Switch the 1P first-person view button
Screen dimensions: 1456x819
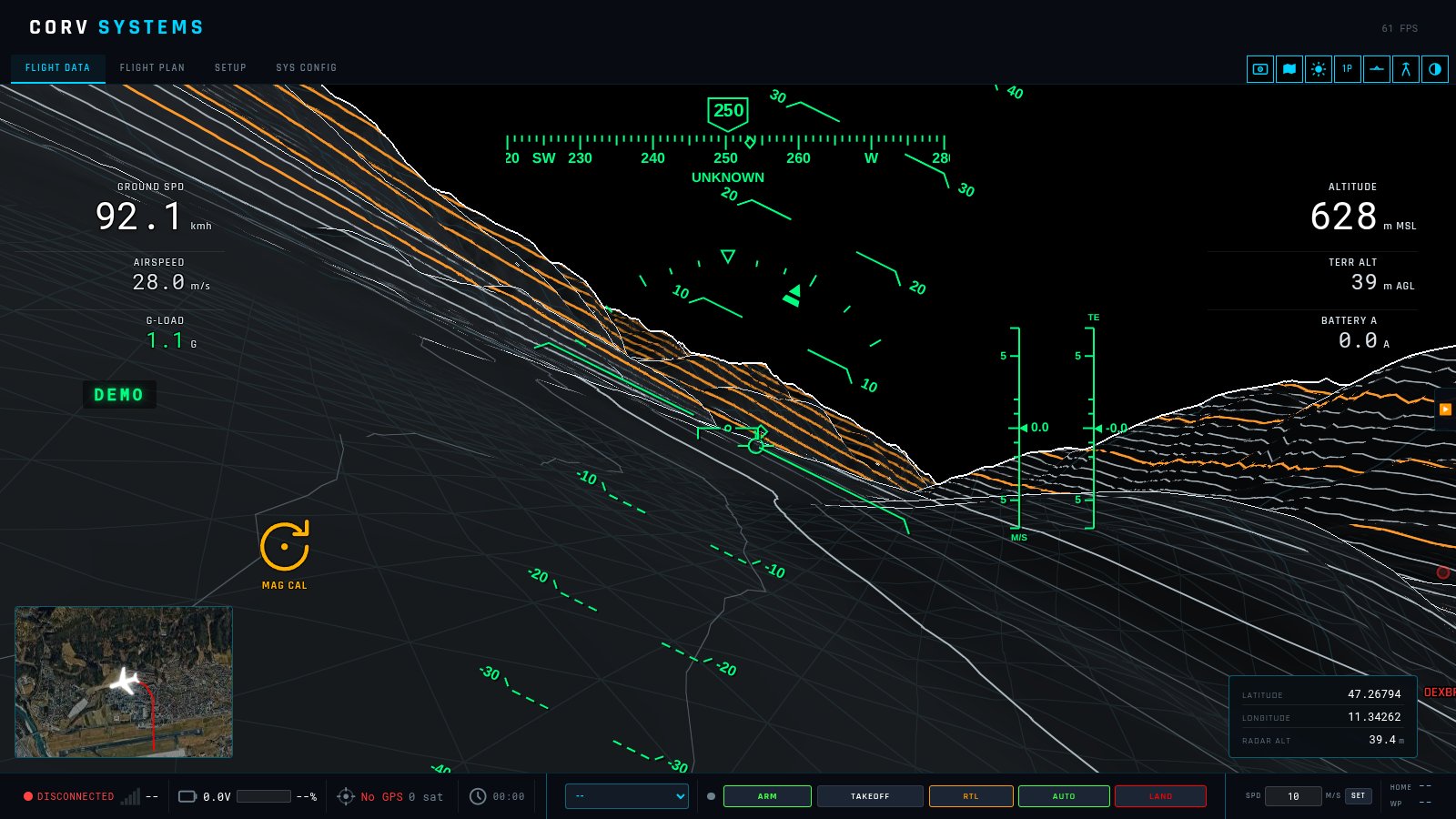pyautogui.click(x=1348, y=69)
